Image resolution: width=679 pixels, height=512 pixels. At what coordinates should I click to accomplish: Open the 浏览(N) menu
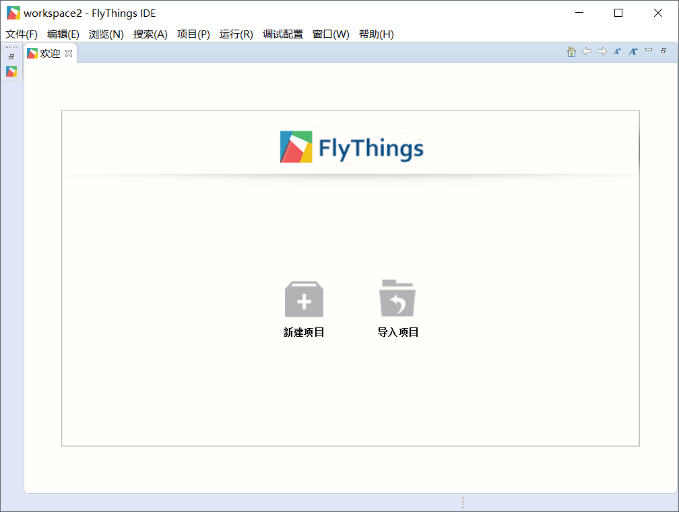[x=106, y=34]
